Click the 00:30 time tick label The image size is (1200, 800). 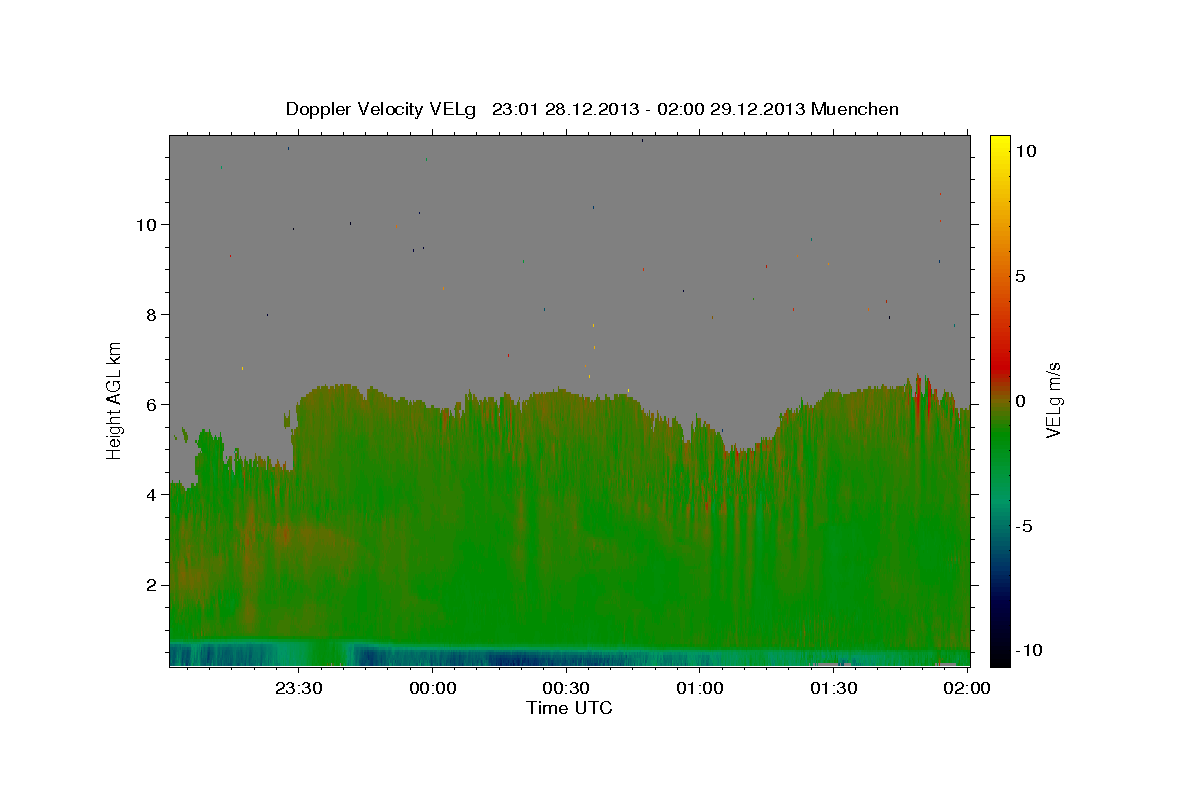(566, 688)
